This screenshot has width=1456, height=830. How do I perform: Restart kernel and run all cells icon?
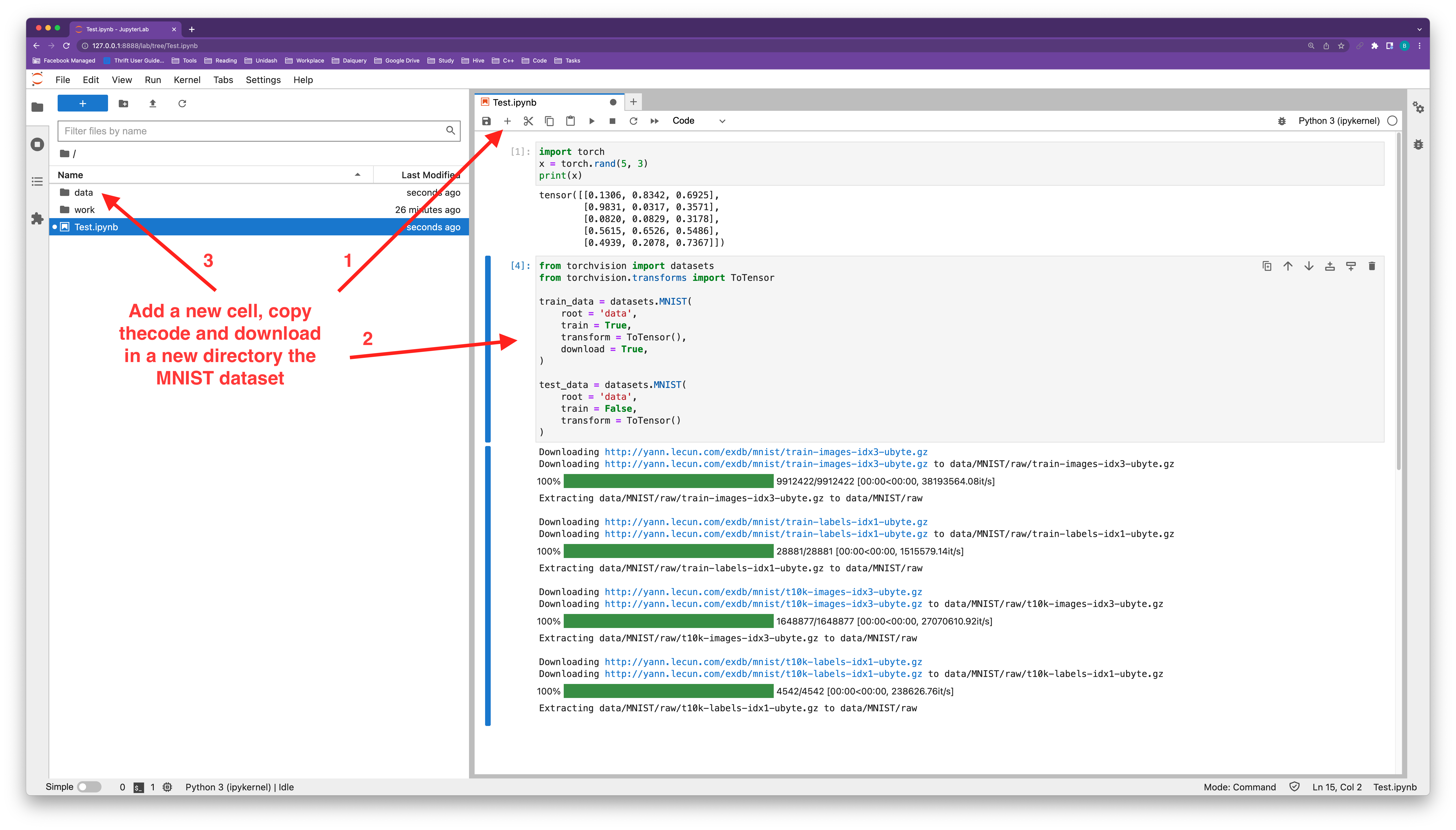click(654, 121)
